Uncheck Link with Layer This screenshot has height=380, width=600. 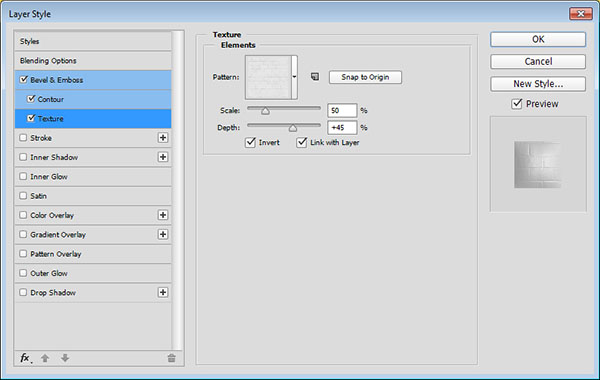(302, 142)
